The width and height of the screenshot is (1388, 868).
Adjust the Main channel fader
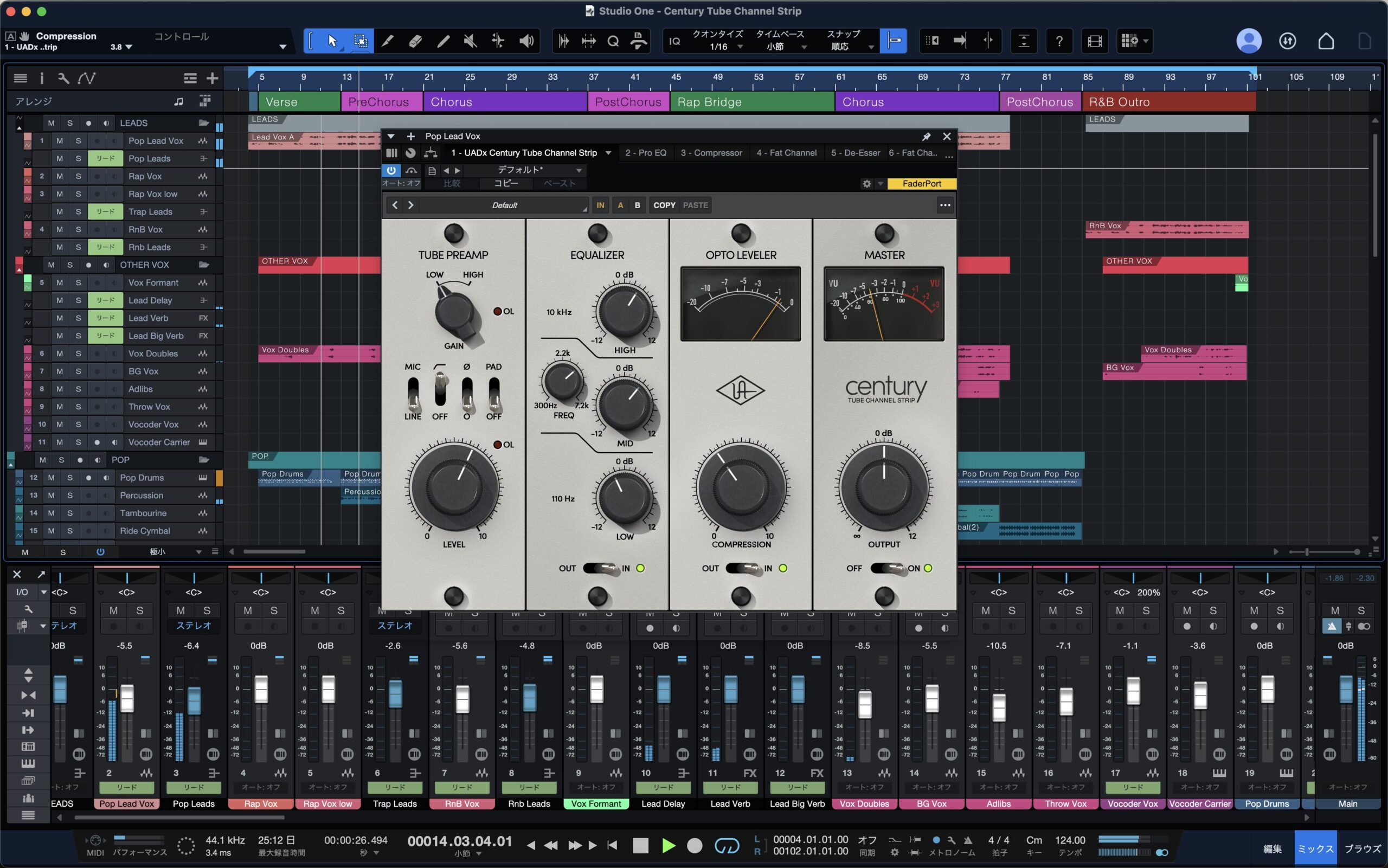click(1346, 689)
